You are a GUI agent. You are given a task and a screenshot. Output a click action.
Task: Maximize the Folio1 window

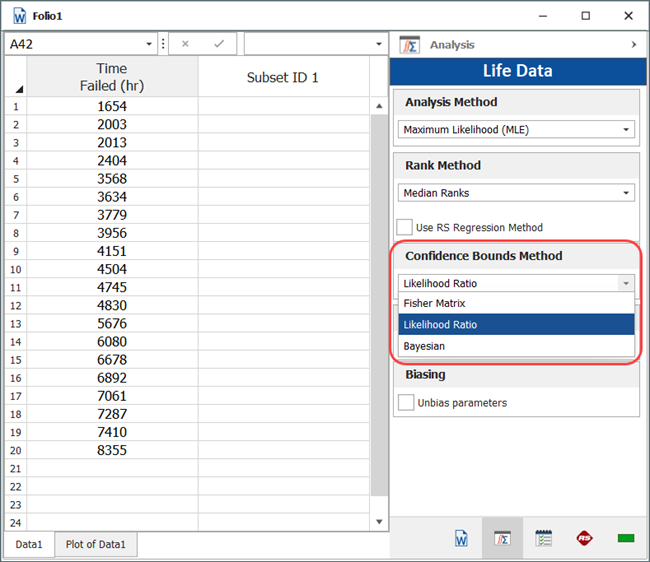[x=586, y=16]
